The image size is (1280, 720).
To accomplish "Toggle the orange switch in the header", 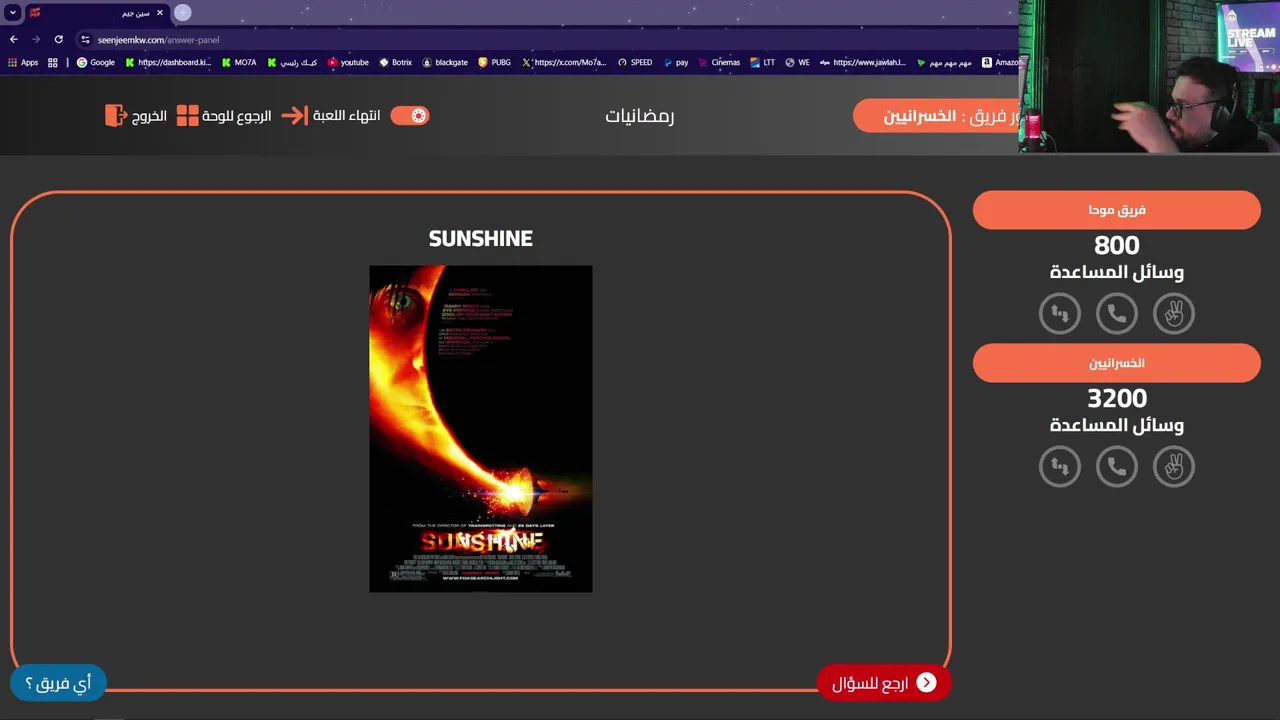I will click(410, 115).
